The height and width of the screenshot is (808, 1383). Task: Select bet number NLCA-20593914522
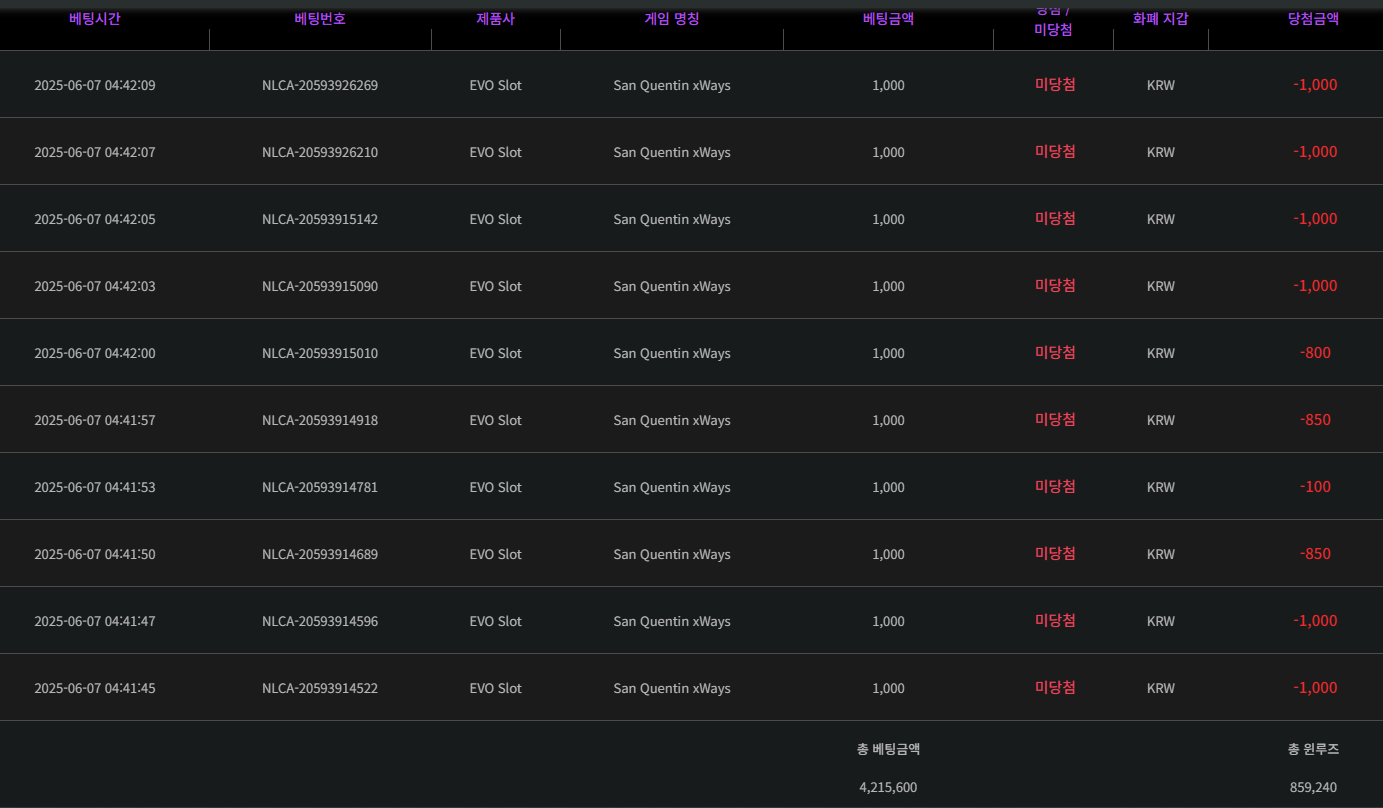pyautogui.click(x=320, y=689)
